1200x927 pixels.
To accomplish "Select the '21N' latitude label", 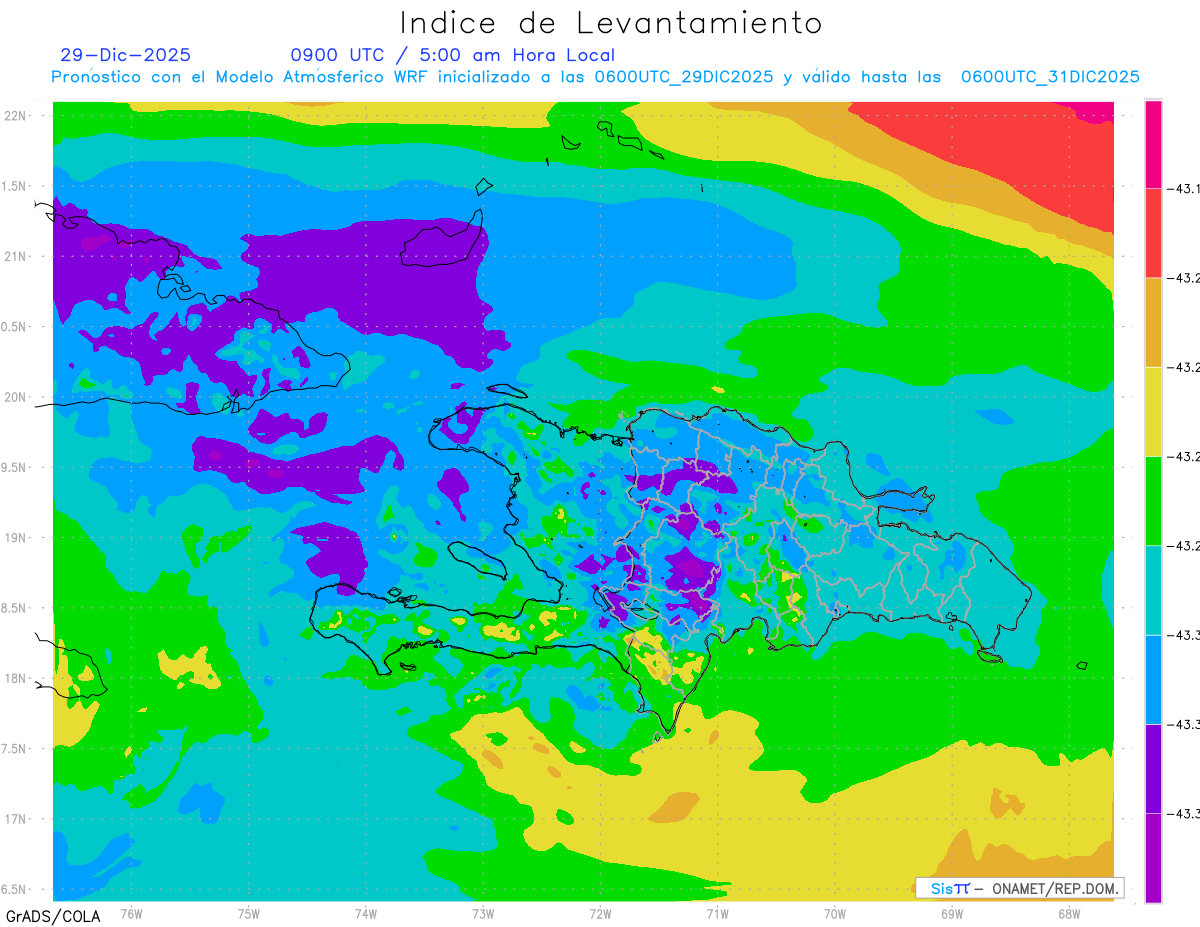I will point(16,256).
